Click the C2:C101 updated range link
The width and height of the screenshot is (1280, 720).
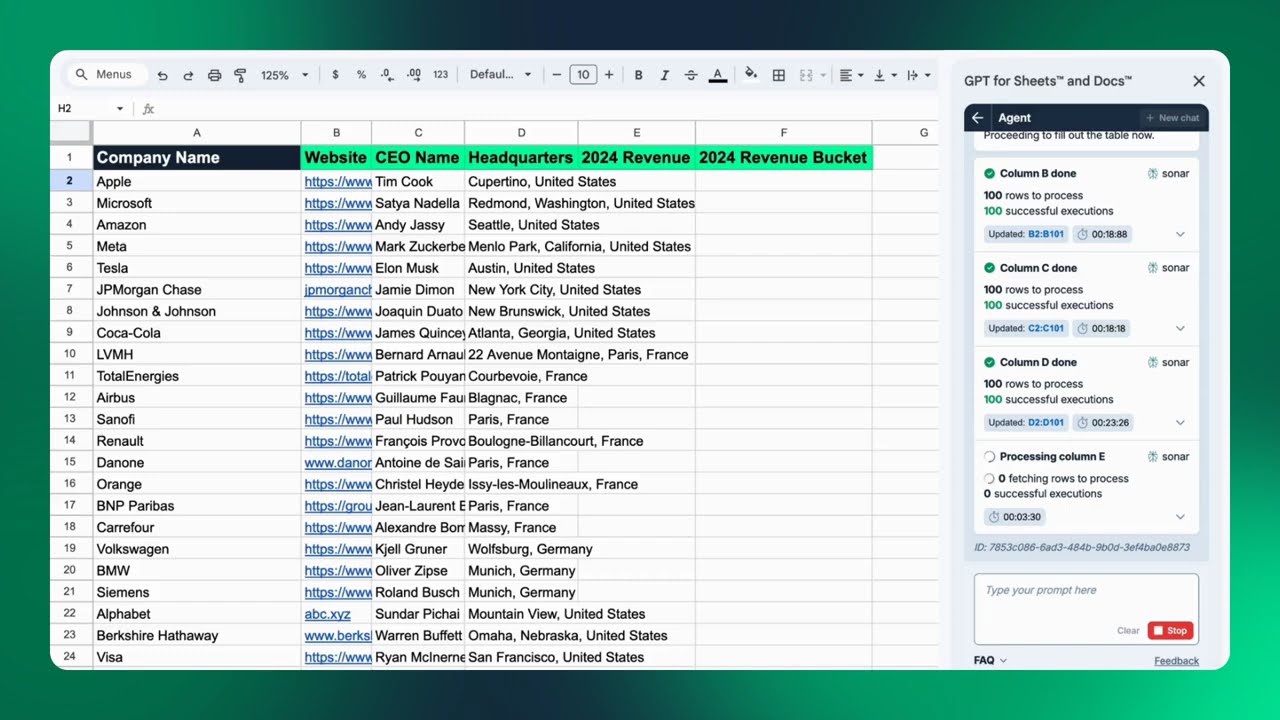pos(1046,328)
